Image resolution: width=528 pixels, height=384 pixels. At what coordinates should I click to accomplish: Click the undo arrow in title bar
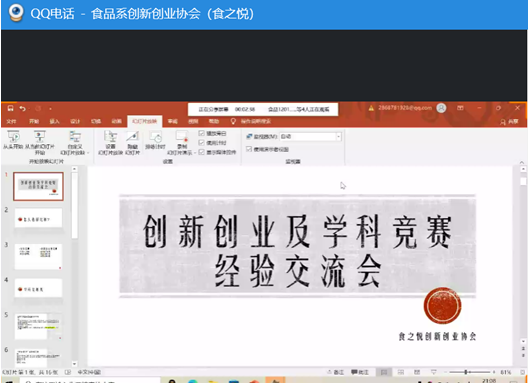(x=23, y=108)
